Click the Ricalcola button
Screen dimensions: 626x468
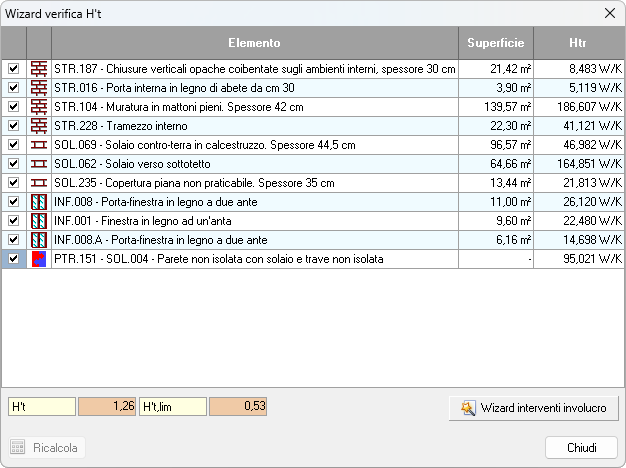47,447
